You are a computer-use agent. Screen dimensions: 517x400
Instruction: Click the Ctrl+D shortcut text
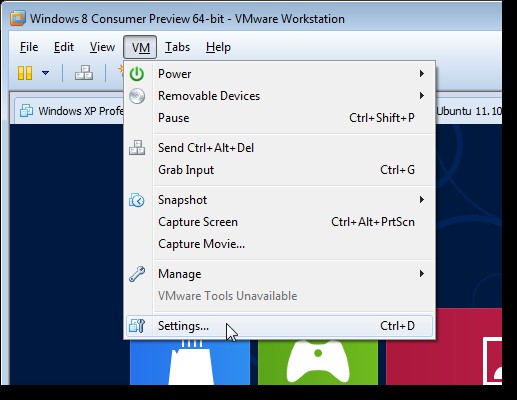coord(398,326)
